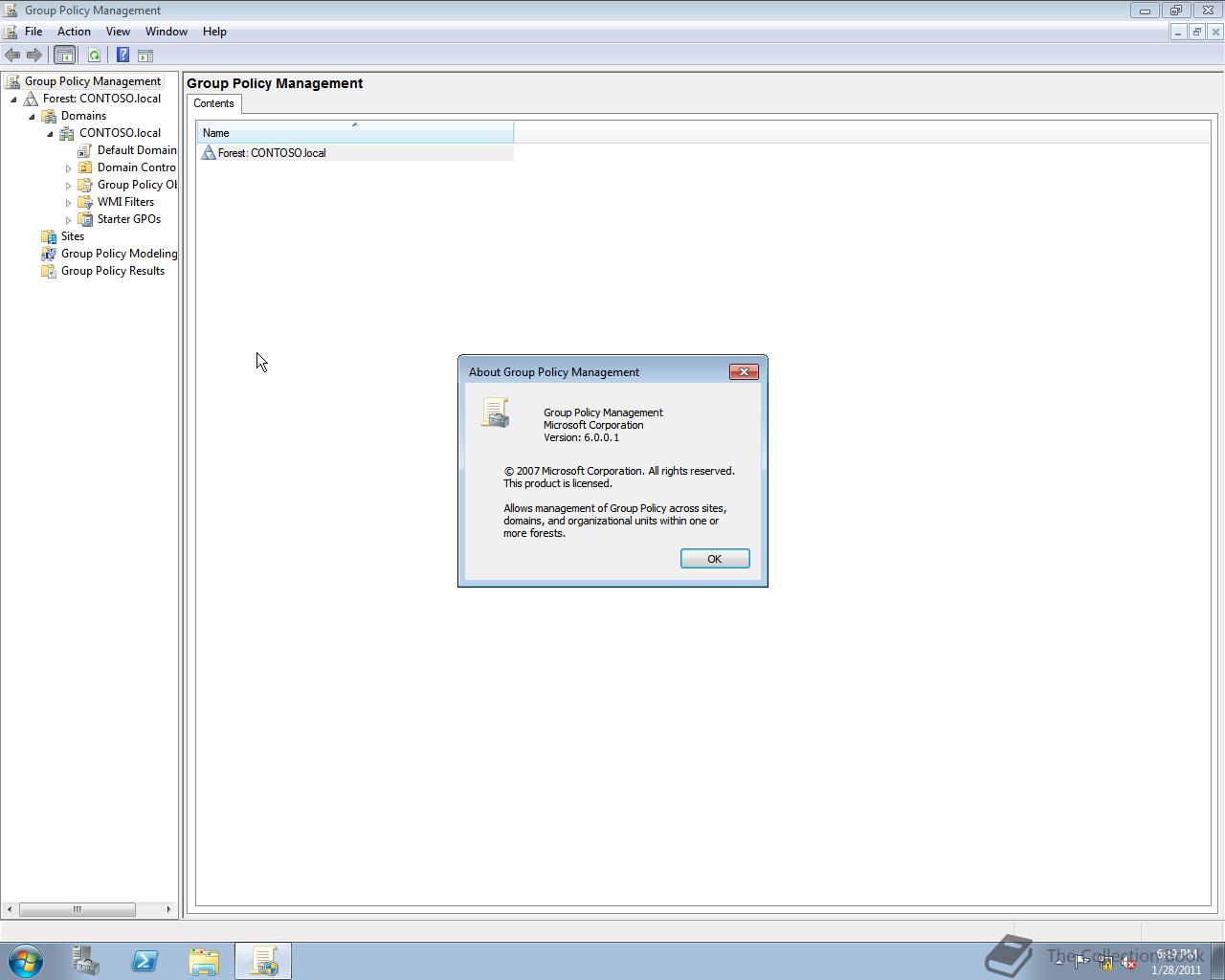Click the tree pane scroll left arrow
This screenshot has width=1225, height=980.
(x=10, y=909)
